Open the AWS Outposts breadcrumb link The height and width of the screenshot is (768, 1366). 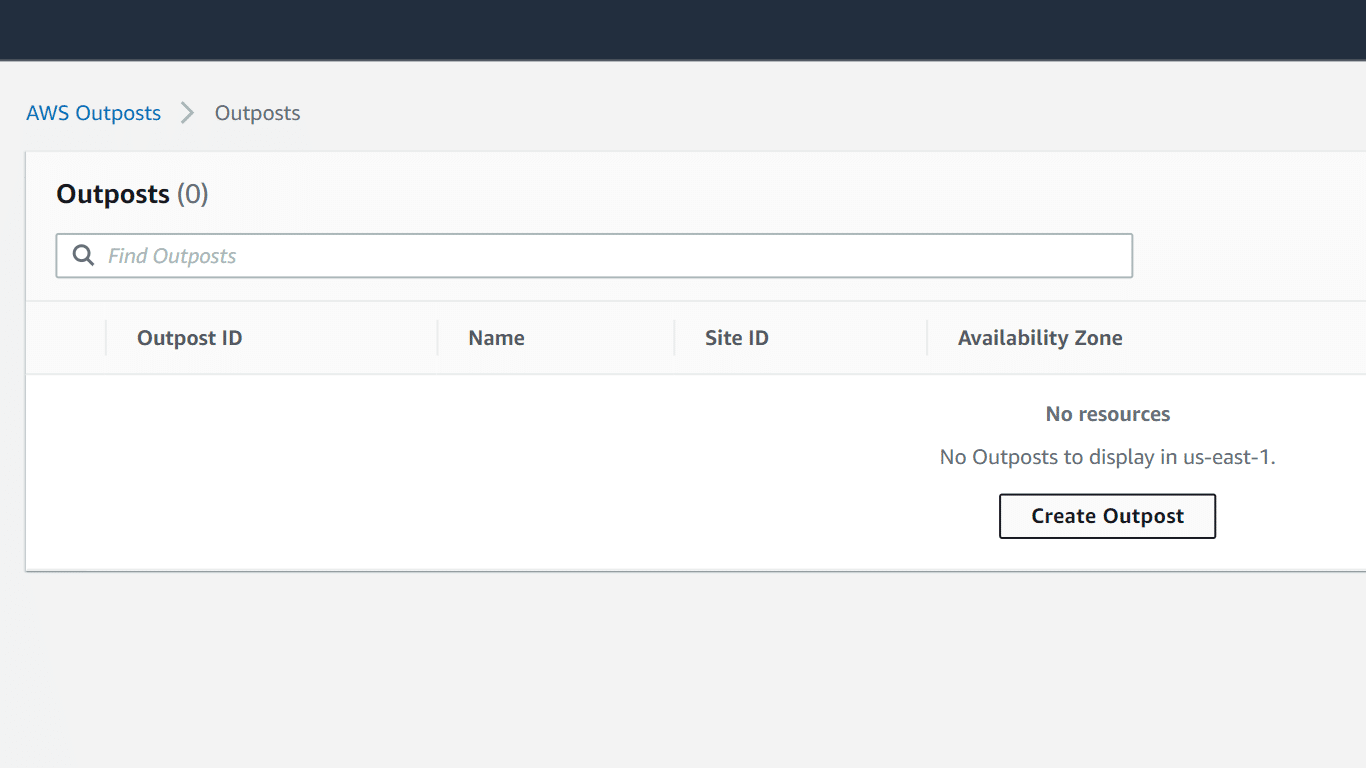coord(93,113)
